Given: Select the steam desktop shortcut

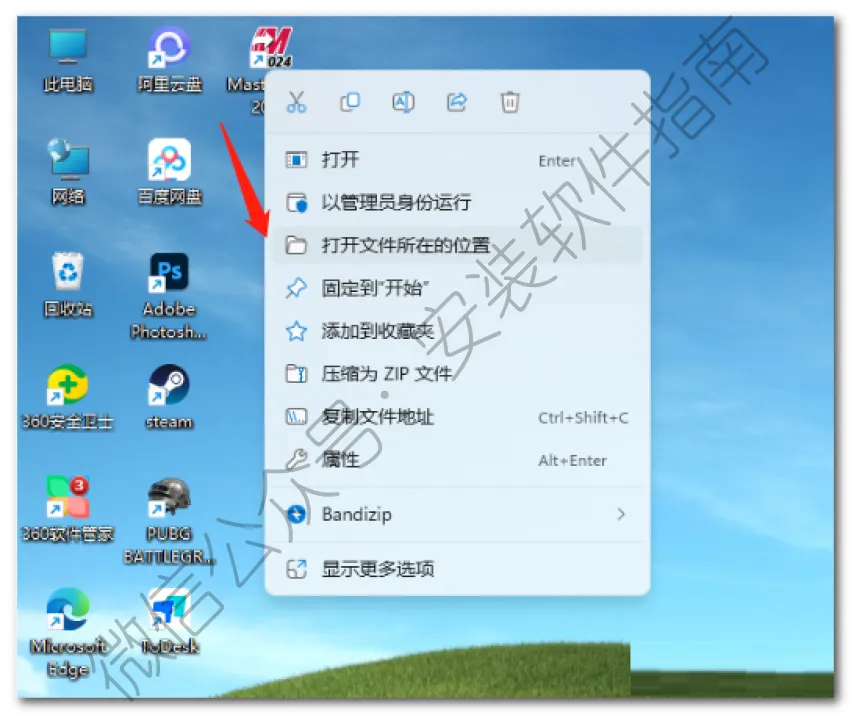Looking at the screenshot, I should pyautogui.click(x=169, y=397).
